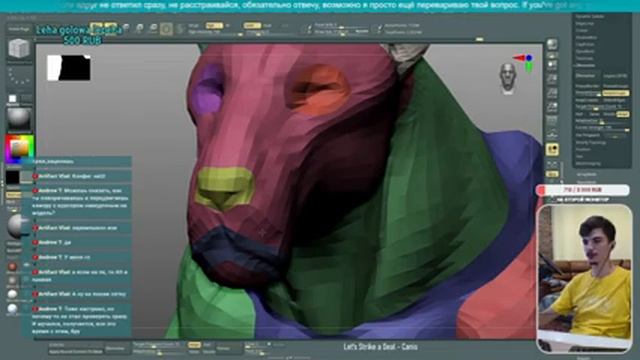Click the Half button in right panel
This screenshot has height=360, width=640.
pos(579,114)
